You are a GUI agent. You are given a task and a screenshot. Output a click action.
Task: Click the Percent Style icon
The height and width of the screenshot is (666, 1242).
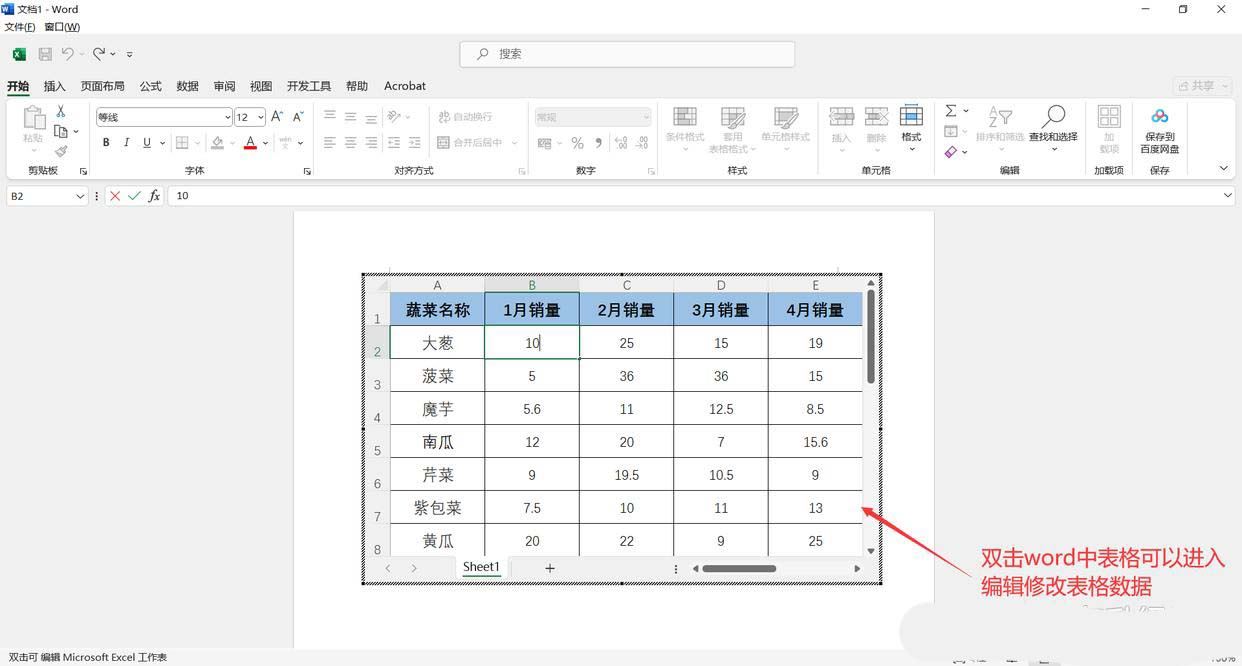(x=577, y=143)
